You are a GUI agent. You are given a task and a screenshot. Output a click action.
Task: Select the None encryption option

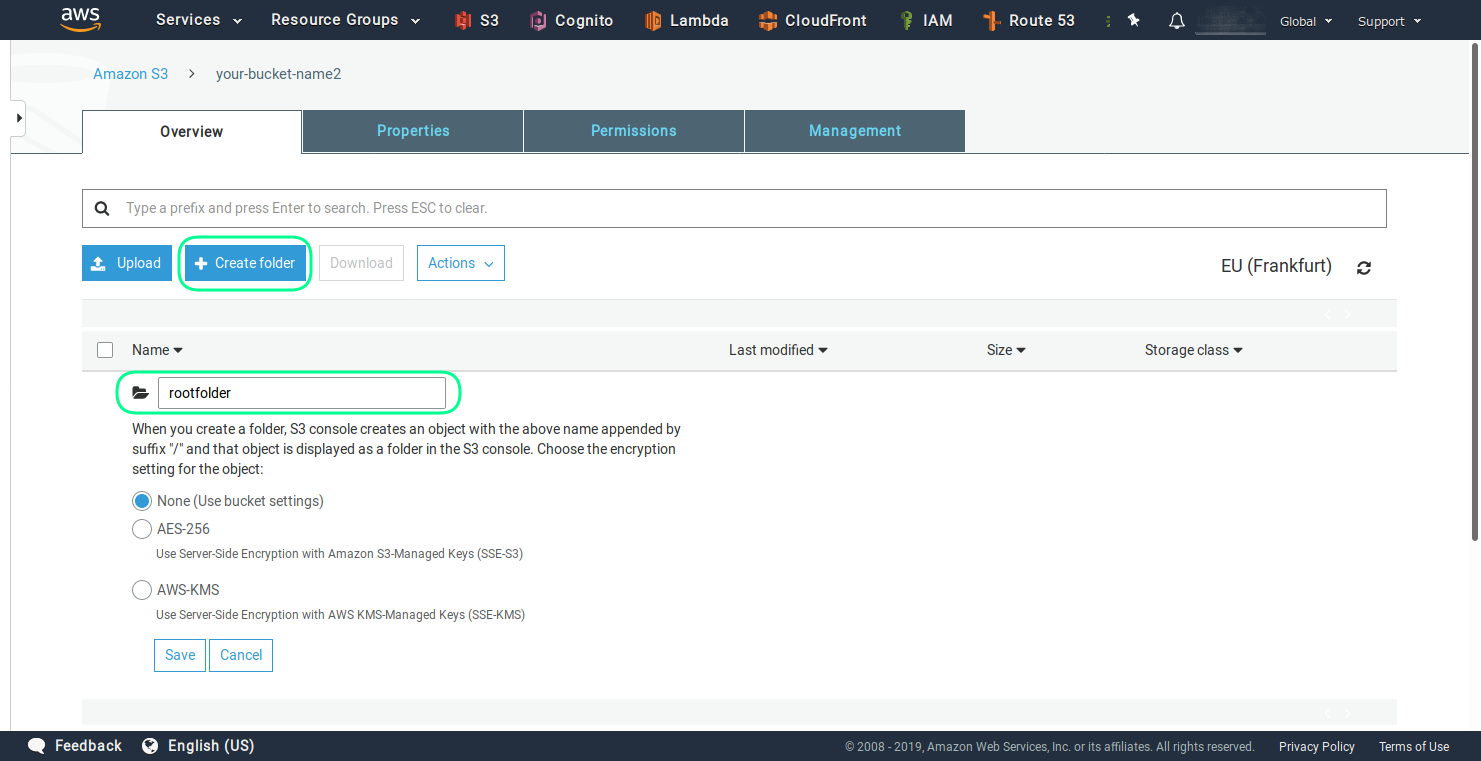coord(141,500)
